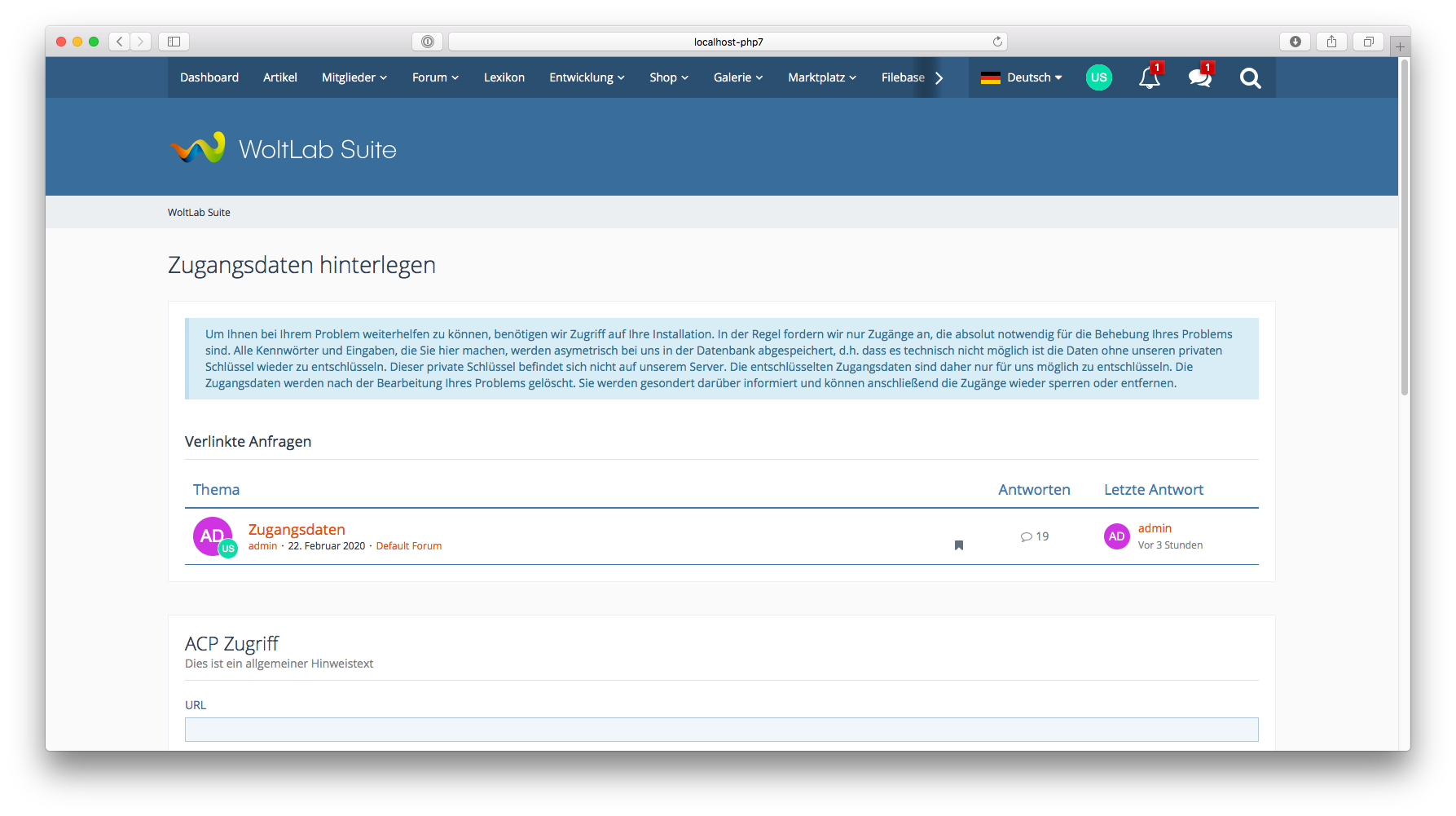Toggle the Safari sidebar button

174,42
